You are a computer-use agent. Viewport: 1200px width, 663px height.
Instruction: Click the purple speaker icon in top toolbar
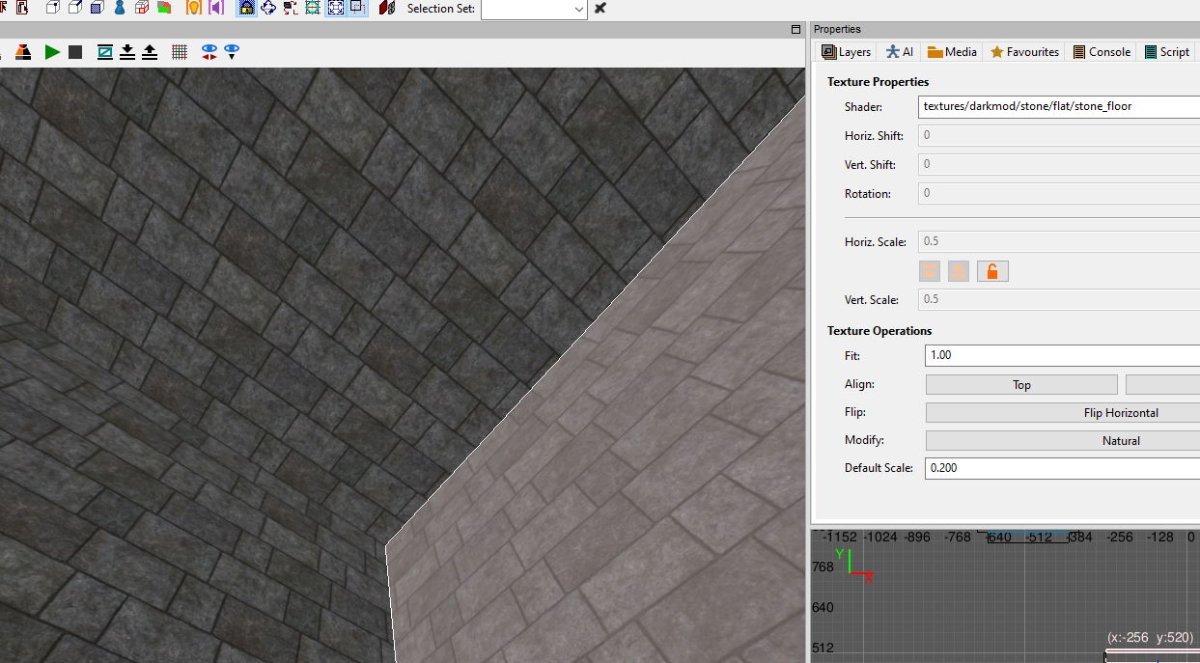click(x=215, y=8)
